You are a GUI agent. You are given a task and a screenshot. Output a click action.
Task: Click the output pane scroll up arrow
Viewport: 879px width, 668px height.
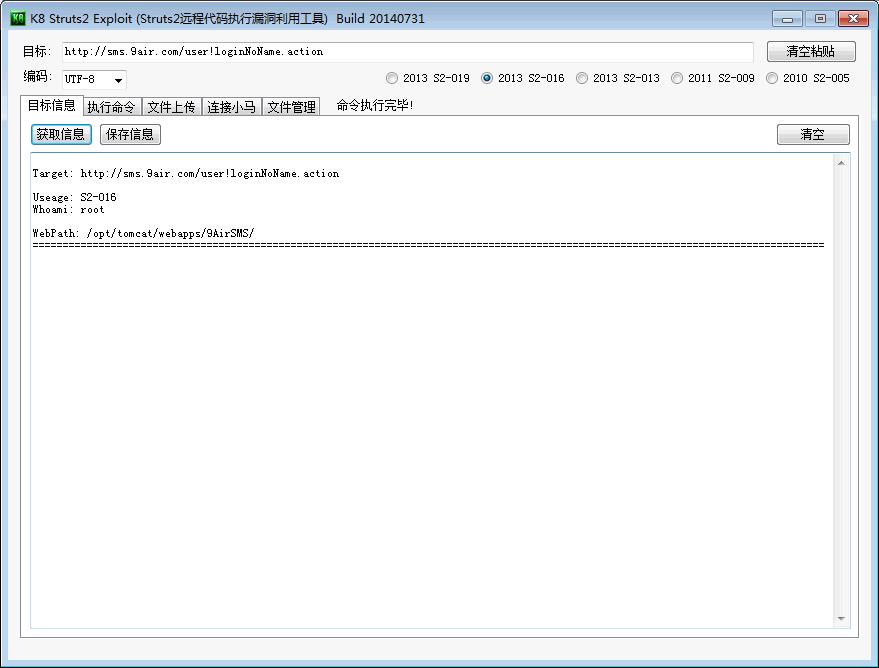pos(841,163)
